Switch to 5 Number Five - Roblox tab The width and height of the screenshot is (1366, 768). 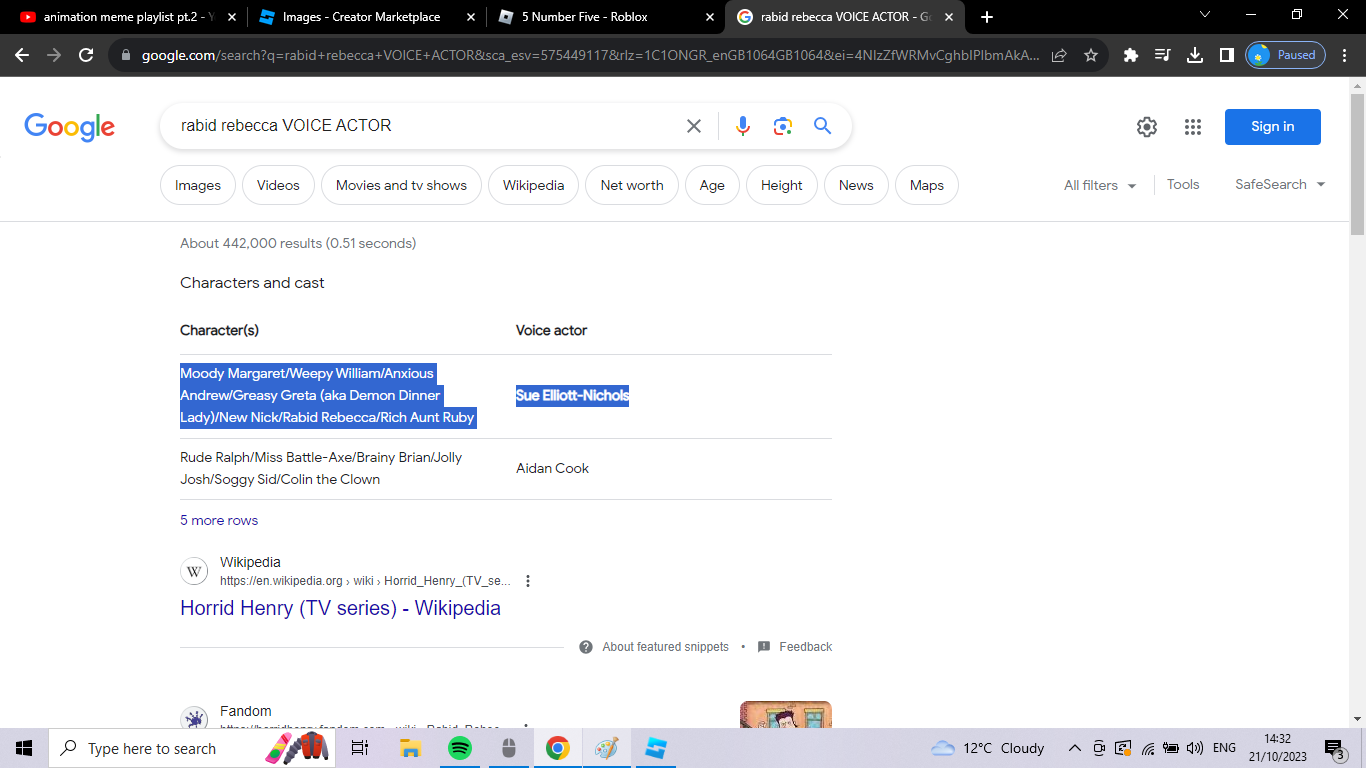pos(605,17)
